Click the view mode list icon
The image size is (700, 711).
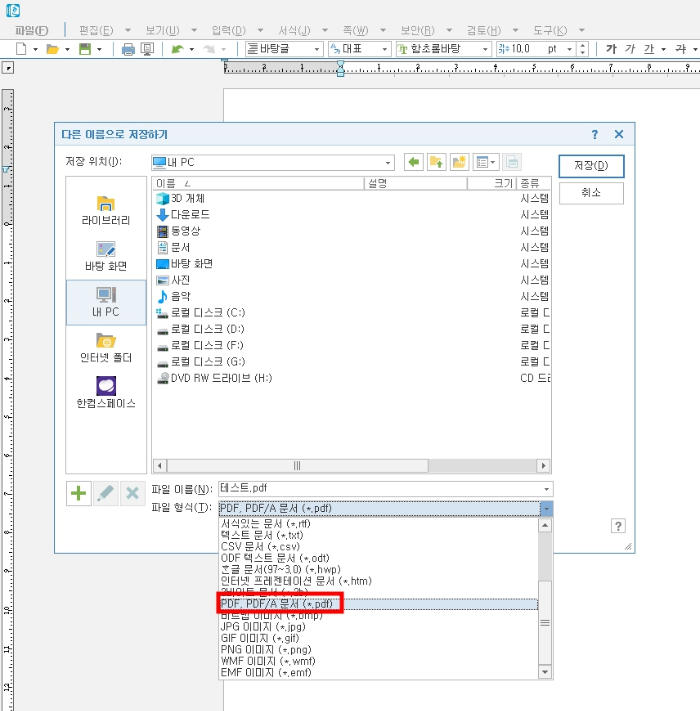486,162
